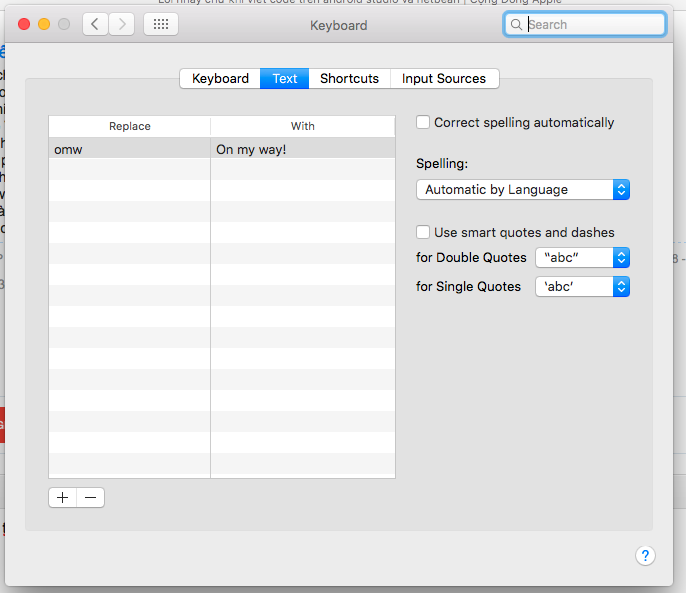This screenshot has height=593, width=686.
Task: Select the omw replacement row
Action: (129, 149)
